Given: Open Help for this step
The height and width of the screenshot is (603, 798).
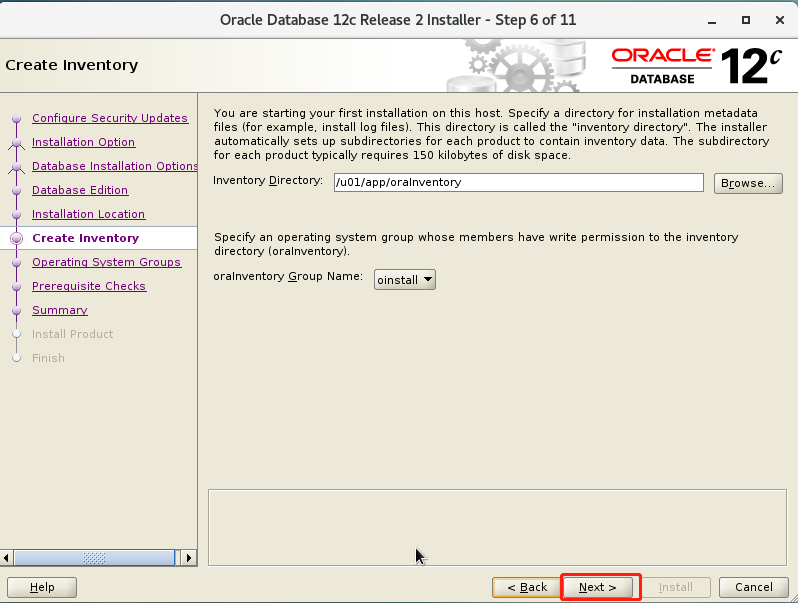Looking at the screenshot, I should pos(42,587).
